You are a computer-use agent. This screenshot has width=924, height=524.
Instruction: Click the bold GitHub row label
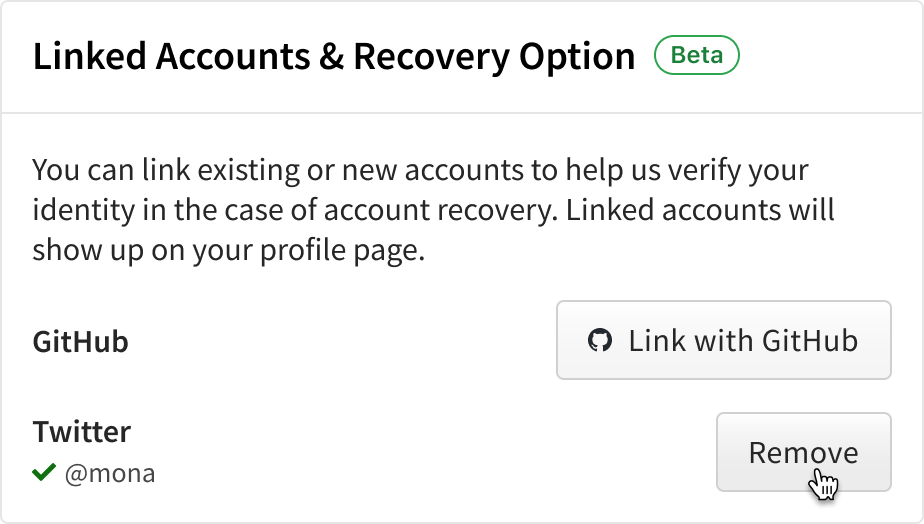tap(81, 342)
